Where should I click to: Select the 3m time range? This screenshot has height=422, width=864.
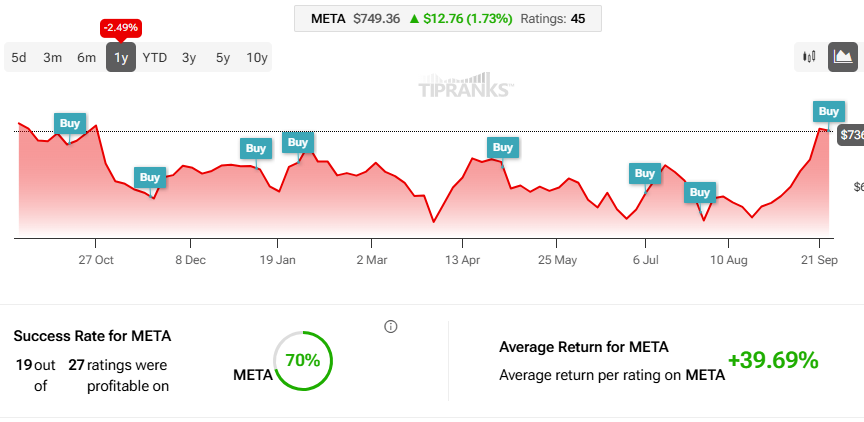pos(52,57)
